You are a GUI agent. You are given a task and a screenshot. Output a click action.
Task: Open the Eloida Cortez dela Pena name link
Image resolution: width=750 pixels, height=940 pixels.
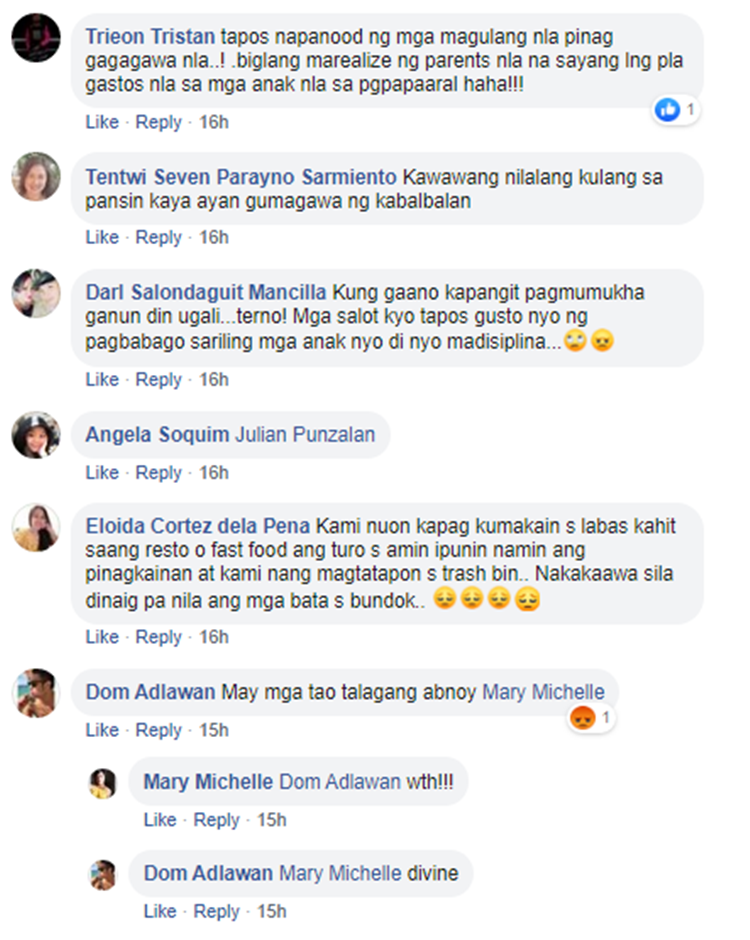pyautogui.click(x=197, y=526)
